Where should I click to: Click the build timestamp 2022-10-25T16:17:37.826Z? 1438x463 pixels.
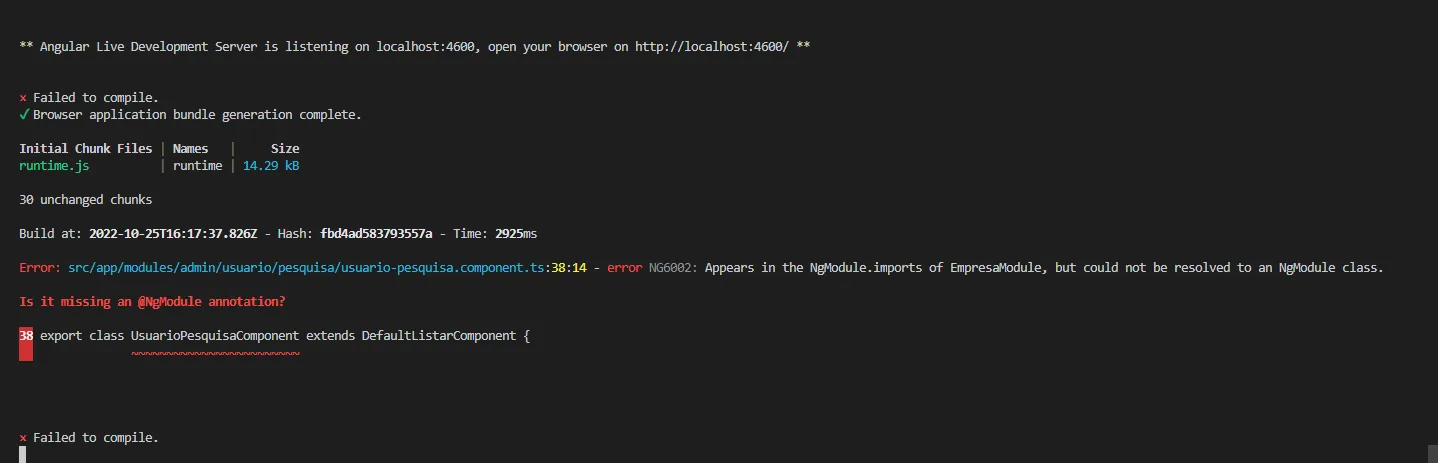click(173, 234)
